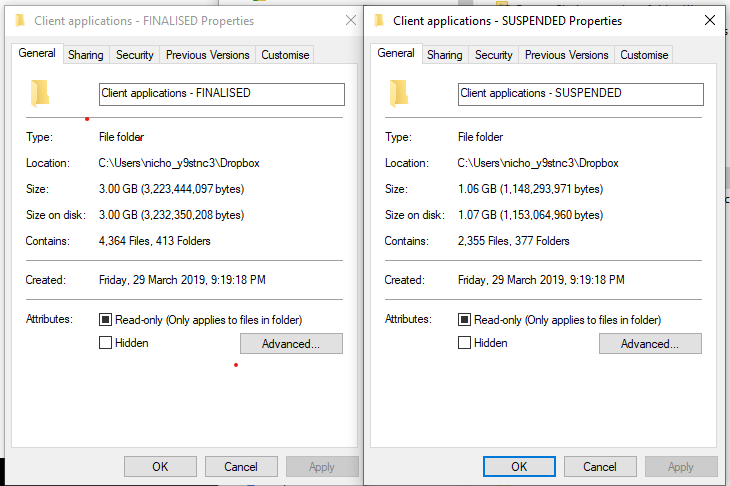Click folder icon in SUSPENDED title bar

click(x=379, y=20)
